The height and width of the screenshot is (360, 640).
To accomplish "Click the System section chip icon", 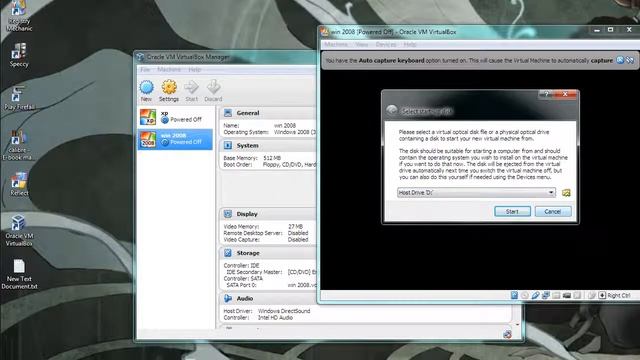I will [228, 145].
